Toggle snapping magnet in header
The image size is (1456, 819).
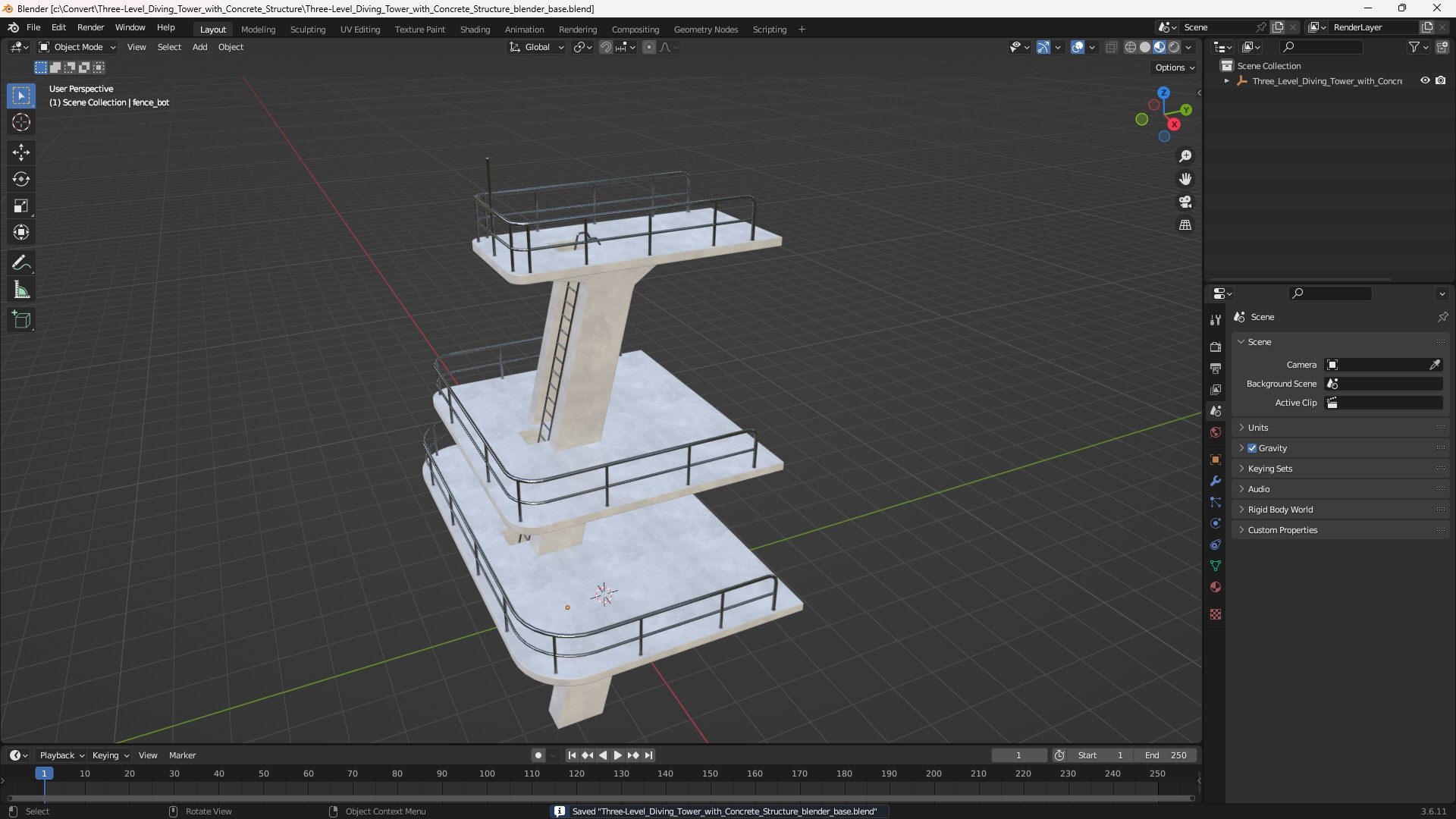coord(606,47)
